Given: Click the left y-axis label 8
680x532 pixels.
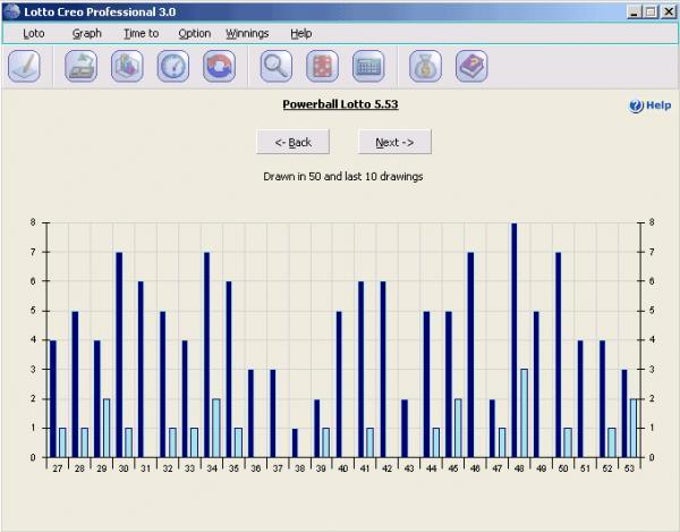Looking at the screenshot, I should coord(33,222).
